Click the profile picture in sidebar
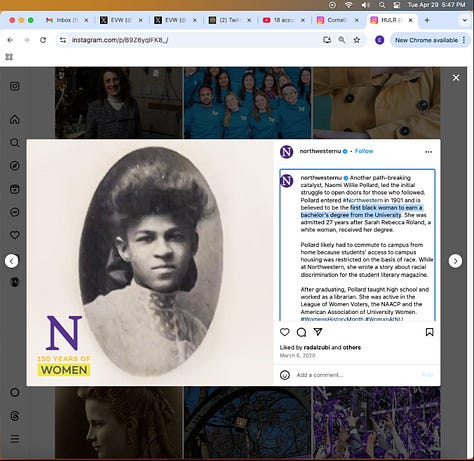The width and height of the screenshot is (474, 461). 15,282
